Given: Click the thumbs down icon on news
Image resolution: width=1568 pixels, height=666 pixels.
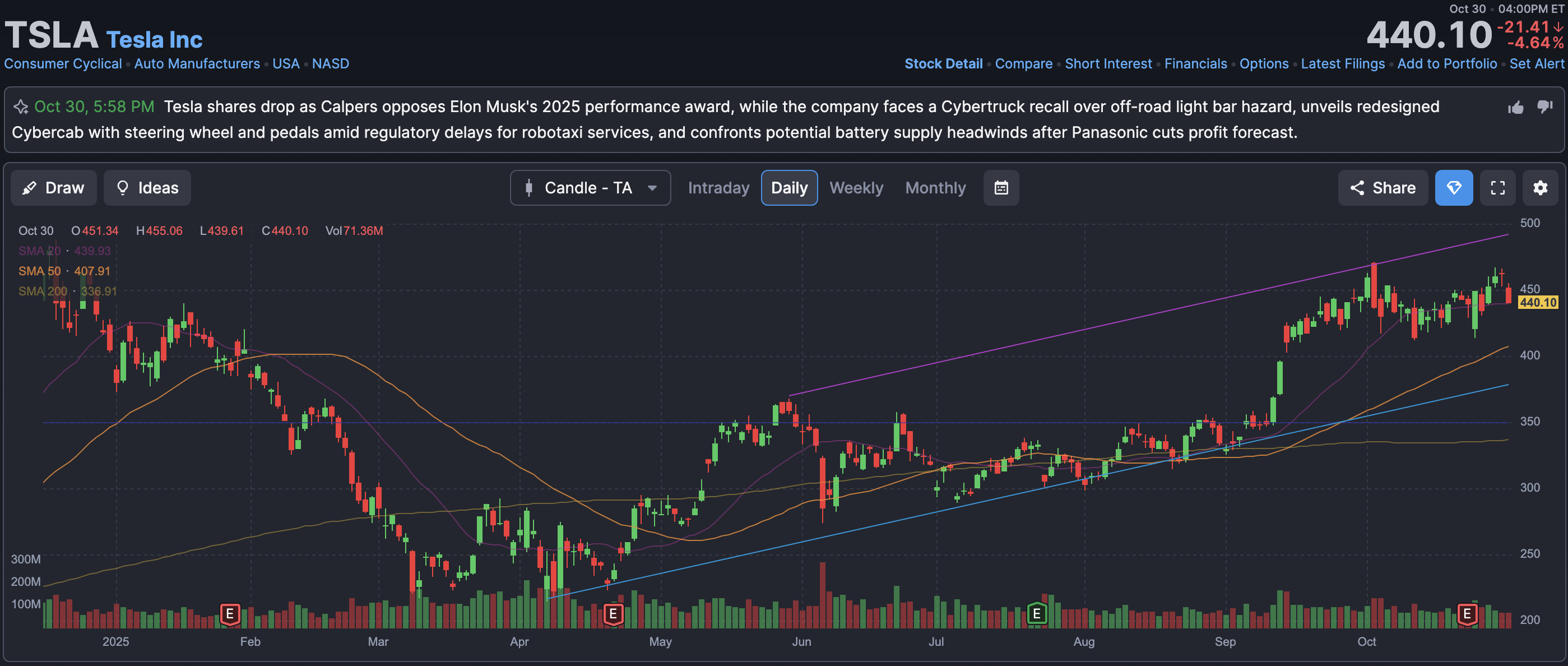Looking at the screenshot, I should pyautogui.click(x=1544, y=108).
